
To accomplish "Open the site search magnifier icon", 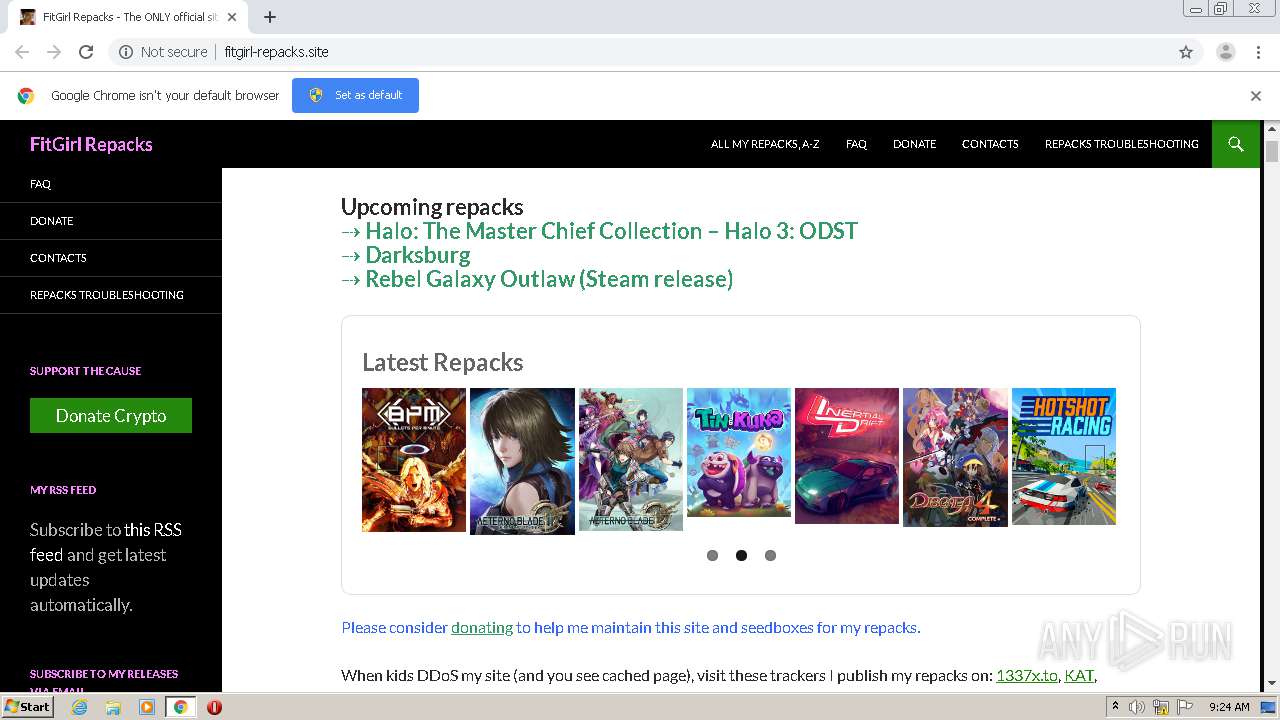I will click(x=1236, y=144).
